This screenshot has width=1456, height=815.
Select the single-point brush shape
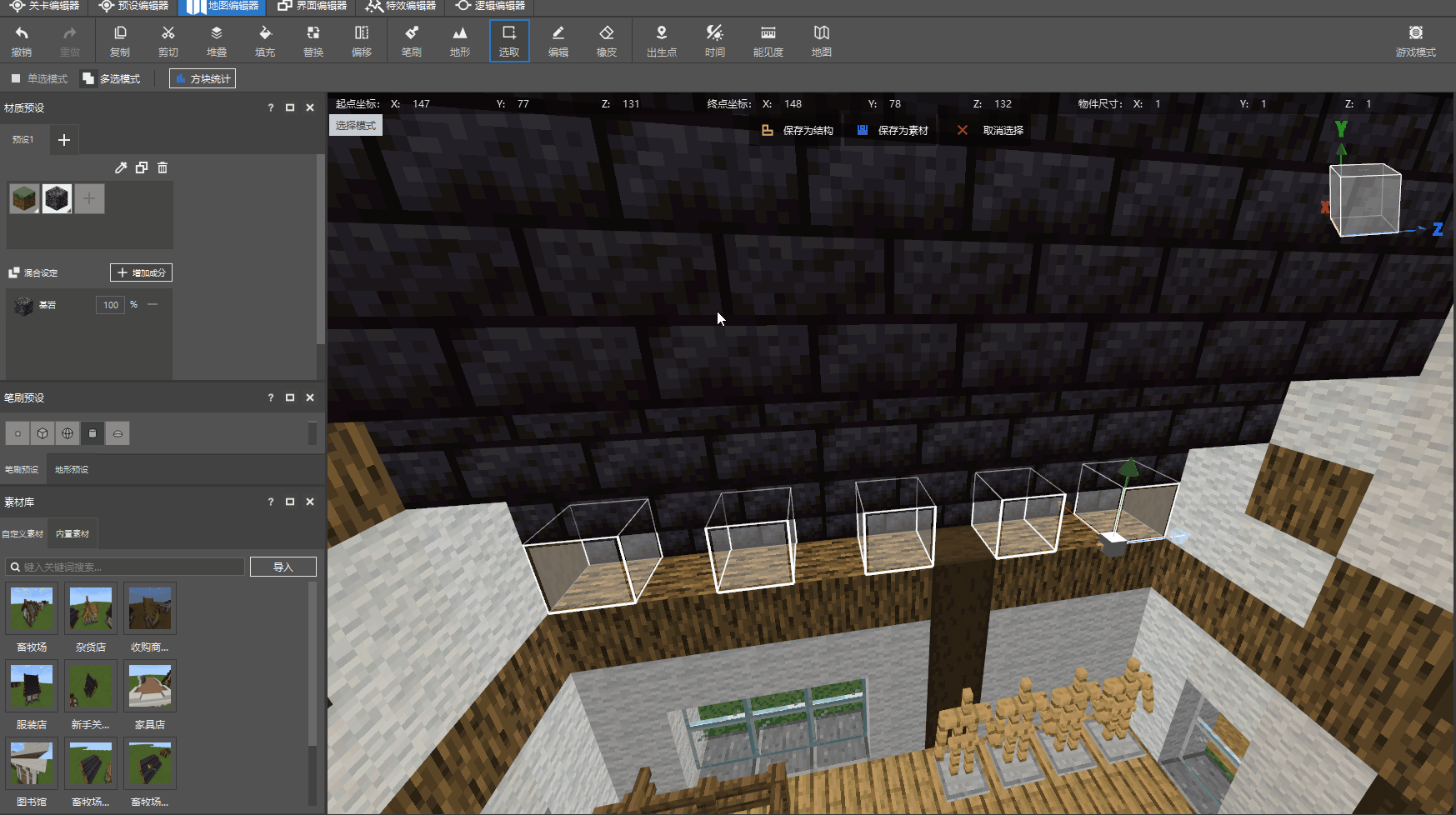(x=18, y=433)
